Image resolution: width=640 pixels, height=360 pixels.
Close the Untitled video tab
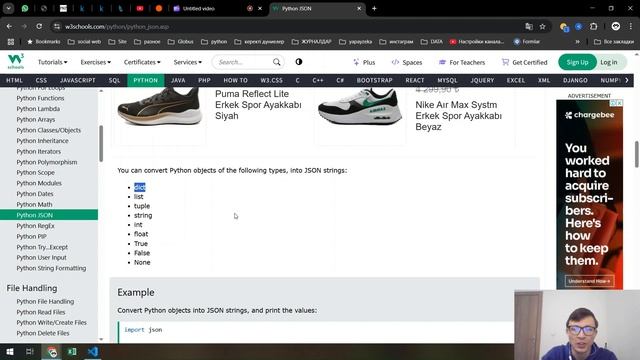260,8
